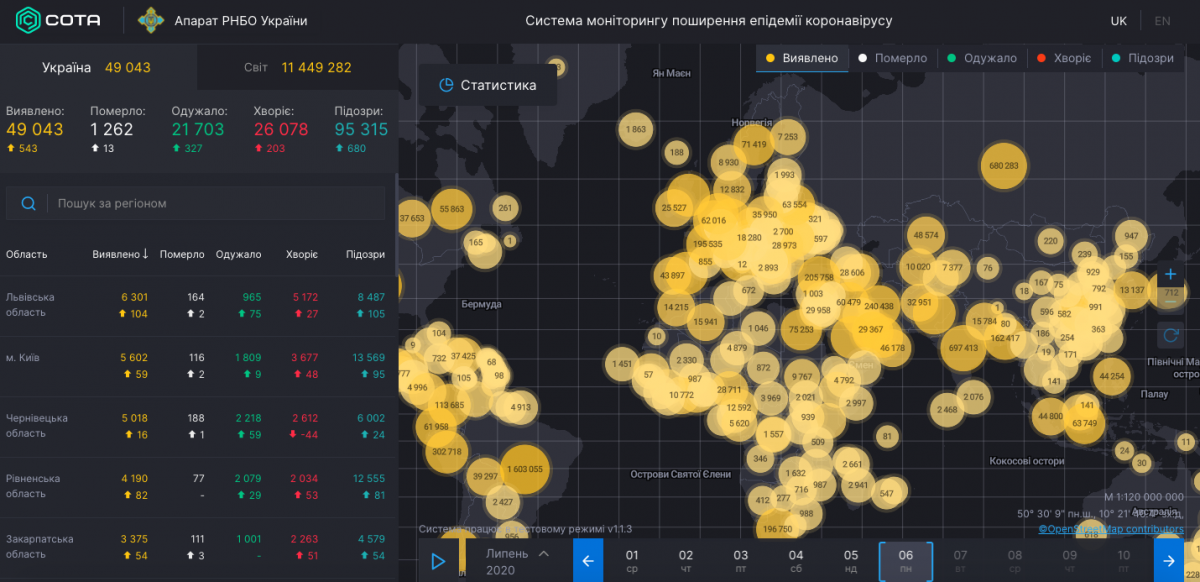
Task: Click the Пошук за регіоном search field
Action: pos(215,203)
